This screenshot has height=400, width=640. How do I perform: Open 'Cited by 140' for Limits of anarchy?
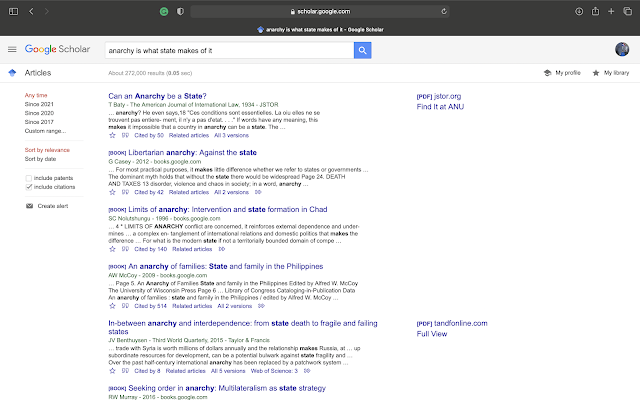point(151,249)
